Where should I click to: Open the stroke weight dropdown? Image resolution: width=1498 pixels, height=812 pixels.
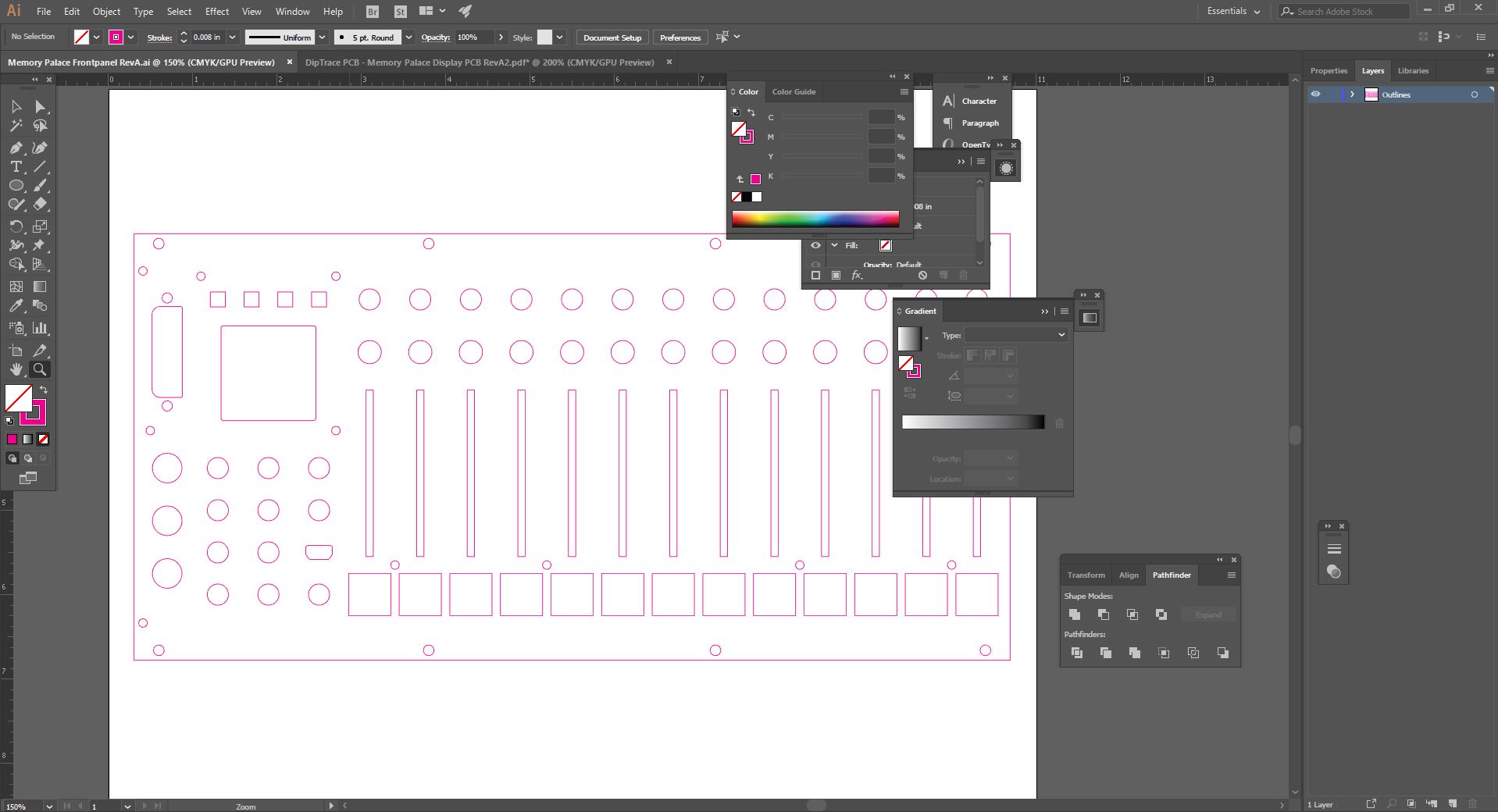click(232, 37)
